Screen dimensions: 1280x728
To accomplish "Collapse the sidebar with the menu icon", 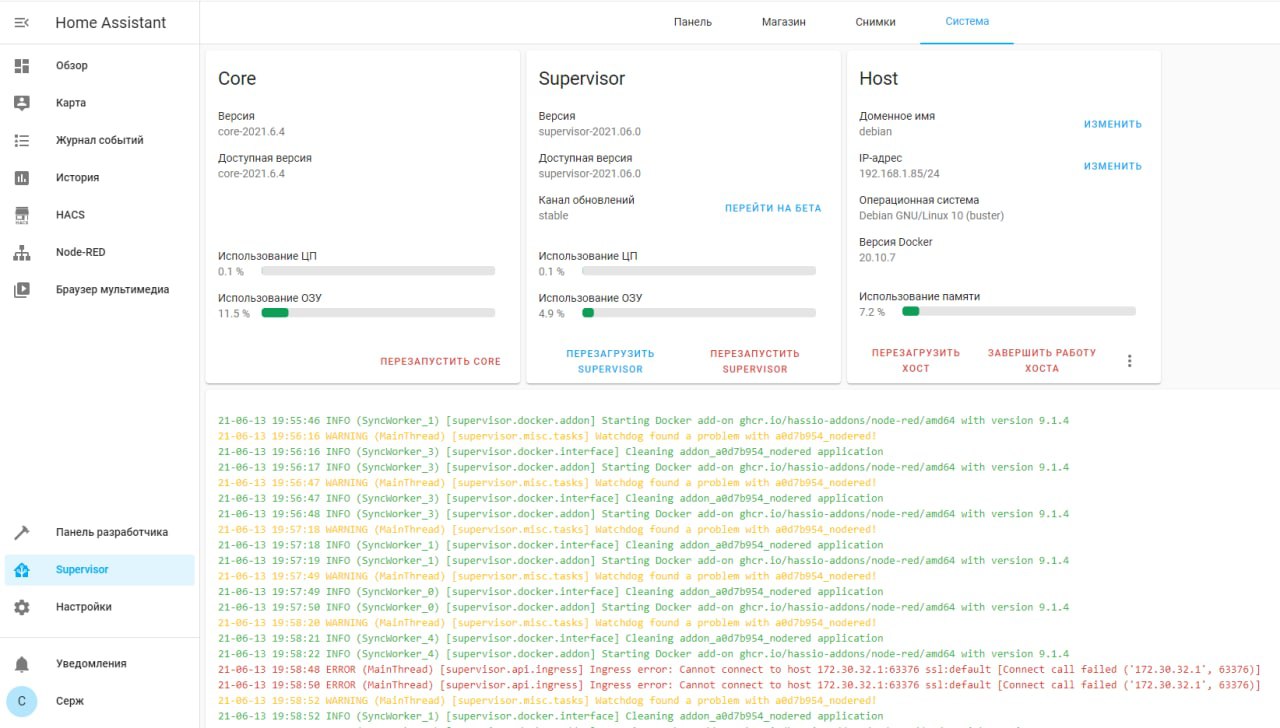I will (22, 22).
